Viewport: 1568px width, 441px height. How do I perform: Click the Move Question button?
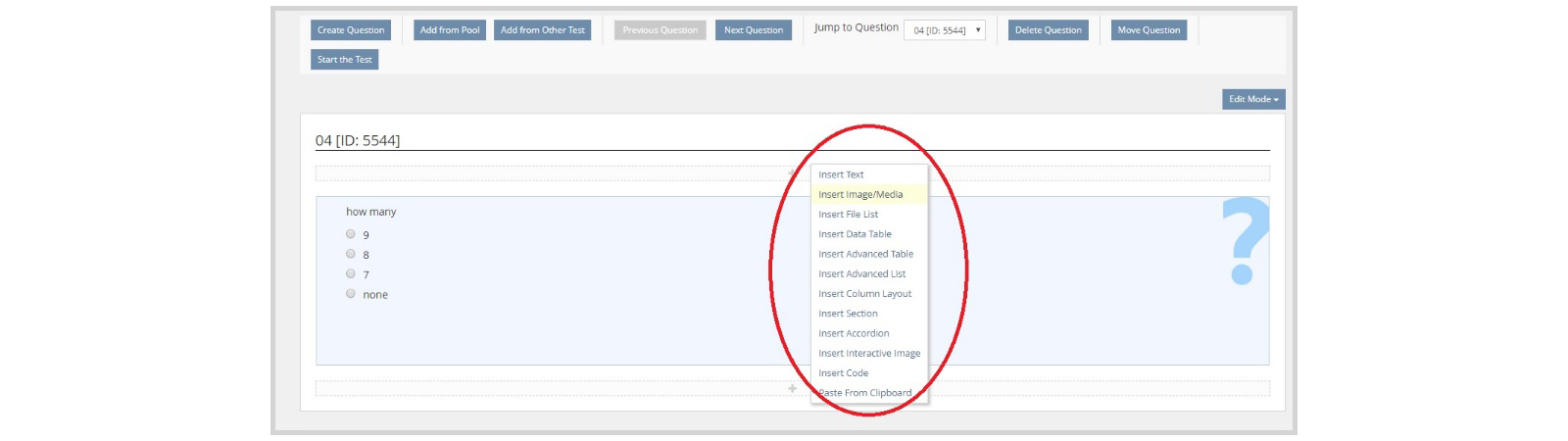click(x=1149, y=30)
